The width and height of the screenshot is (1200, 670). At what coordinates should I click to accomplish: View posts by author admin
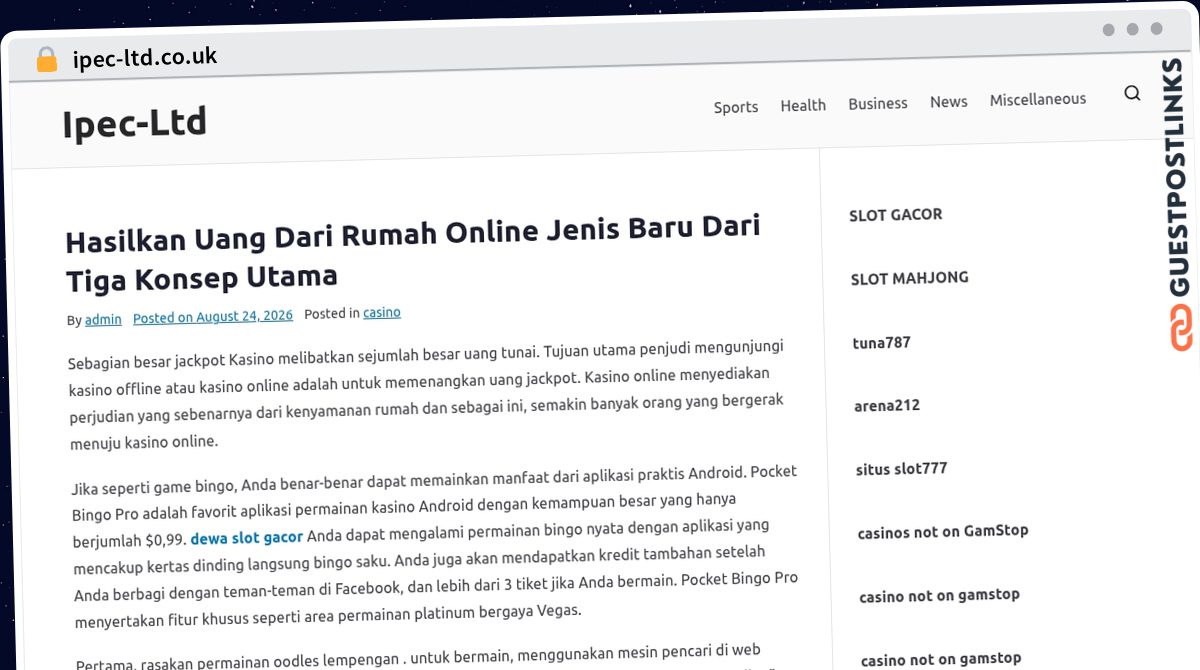click(103, 320)
